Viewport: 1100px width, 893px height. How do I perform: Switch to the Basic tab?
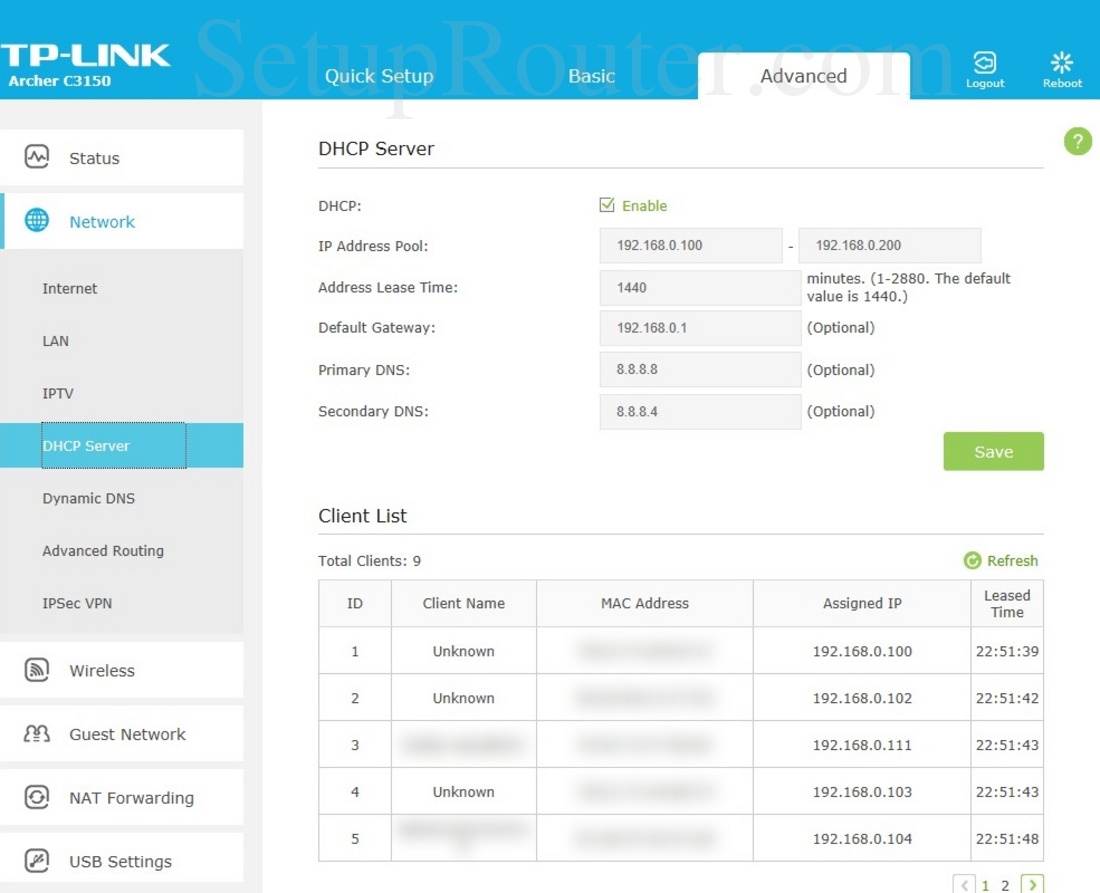[591, 76]
